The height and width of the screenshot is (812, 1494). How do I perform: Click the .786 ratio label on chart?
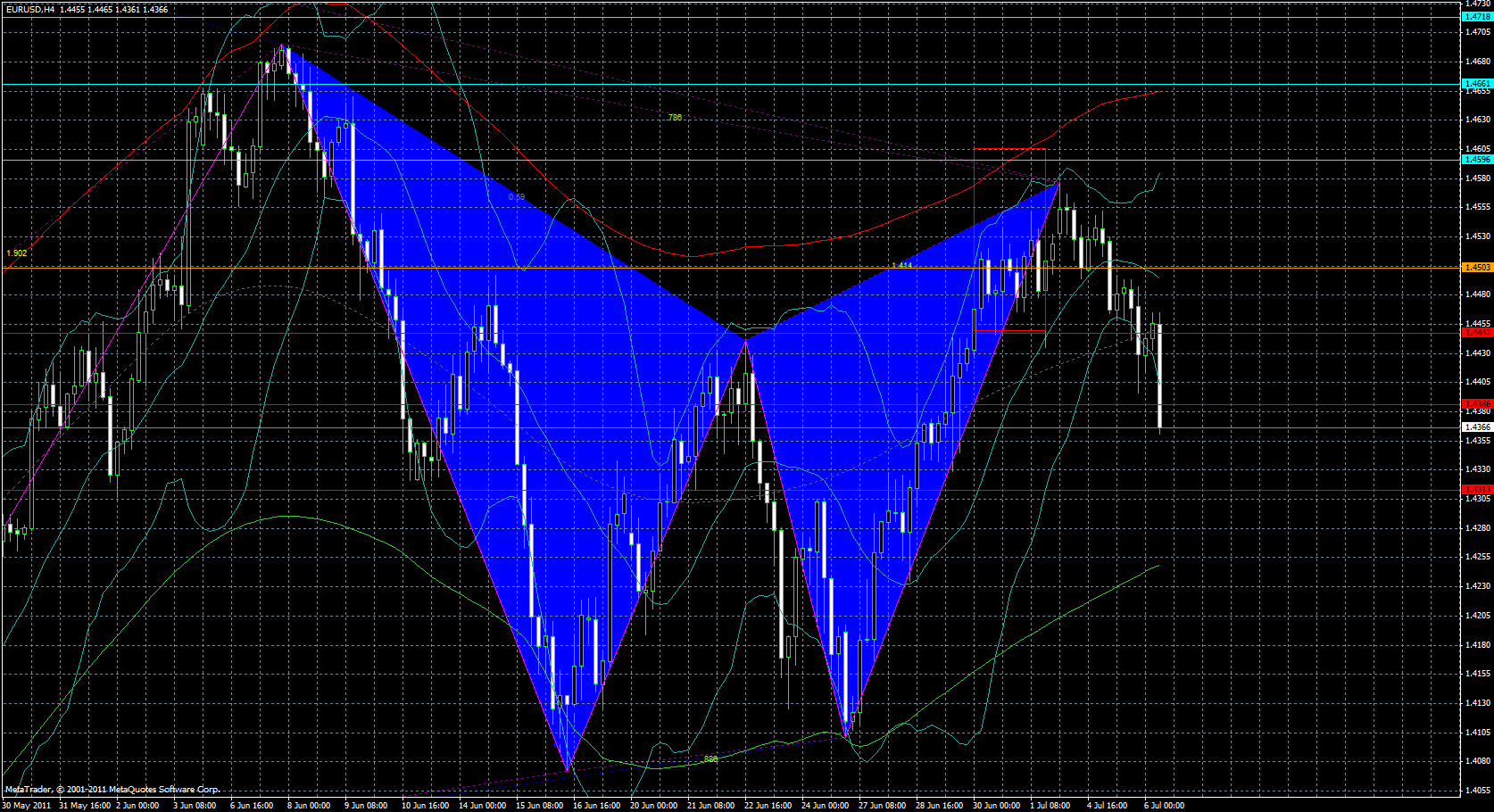(675, 117)
